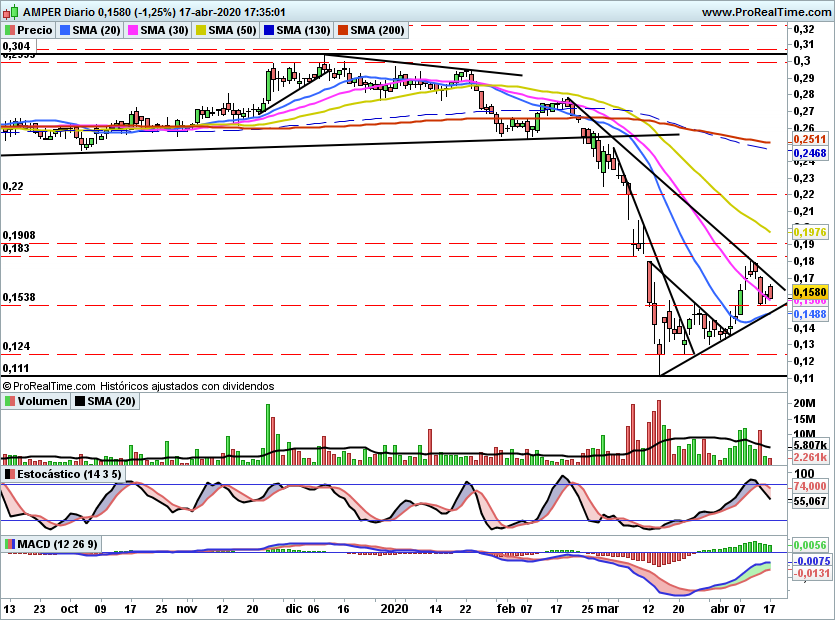Click the 0,1976 SMA 50 value label
Image resolution: width=835 pixels, height=620 pixels.
(x=810, y=232)
